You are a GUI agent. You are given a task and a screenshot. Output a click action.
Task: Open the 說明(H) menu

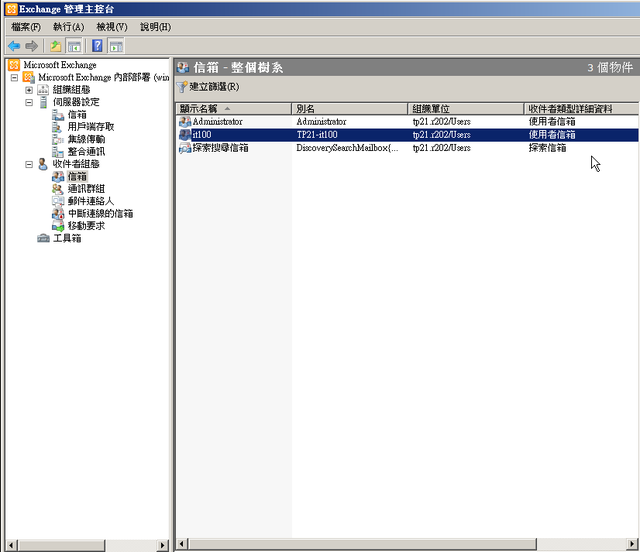pyautogui.click(x=156, y=27)
